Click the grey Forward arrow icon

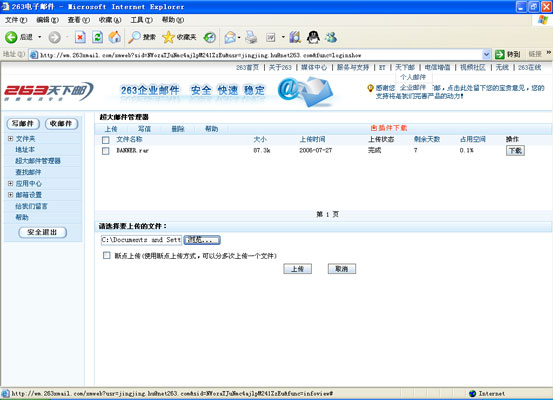(x=54, y=37)
